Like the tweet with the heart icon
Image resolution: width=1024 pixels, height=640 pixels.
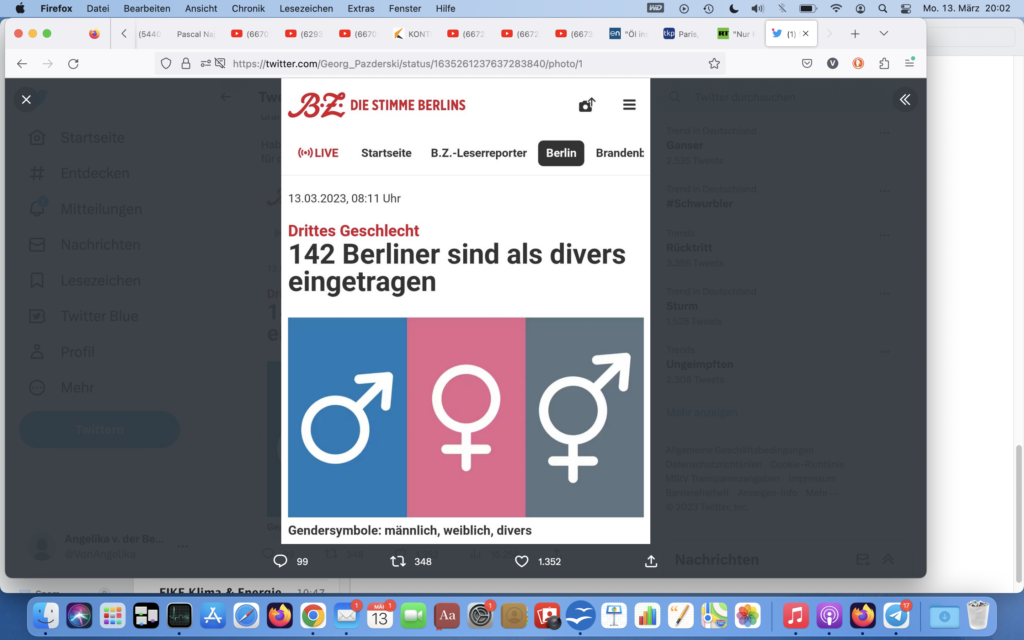click(521, 561)
